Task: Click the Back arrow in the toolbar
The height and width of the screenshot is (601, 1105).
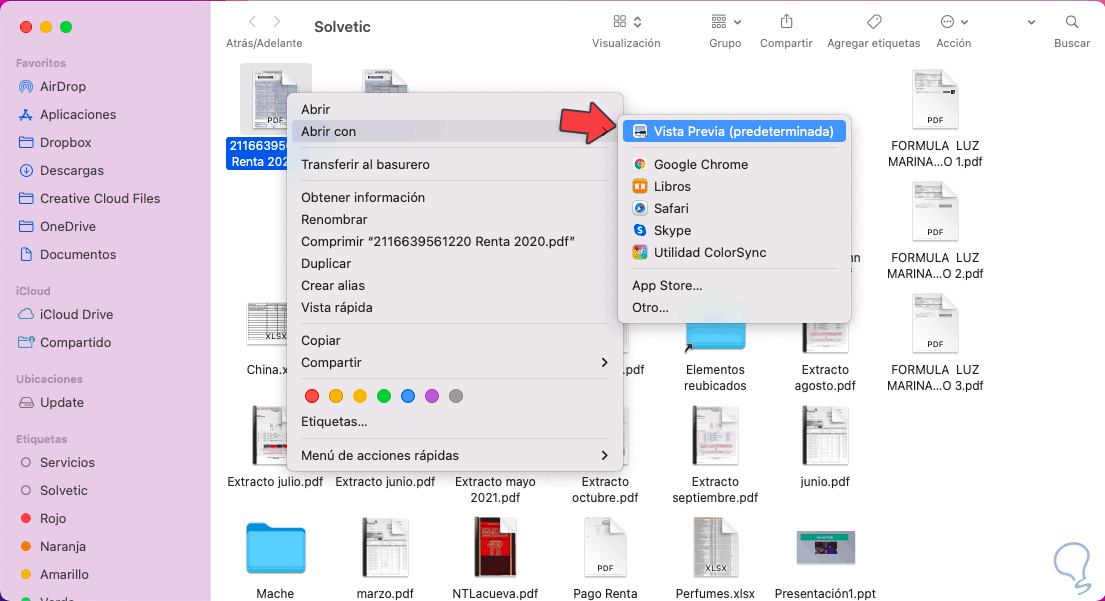Action: 252,22
